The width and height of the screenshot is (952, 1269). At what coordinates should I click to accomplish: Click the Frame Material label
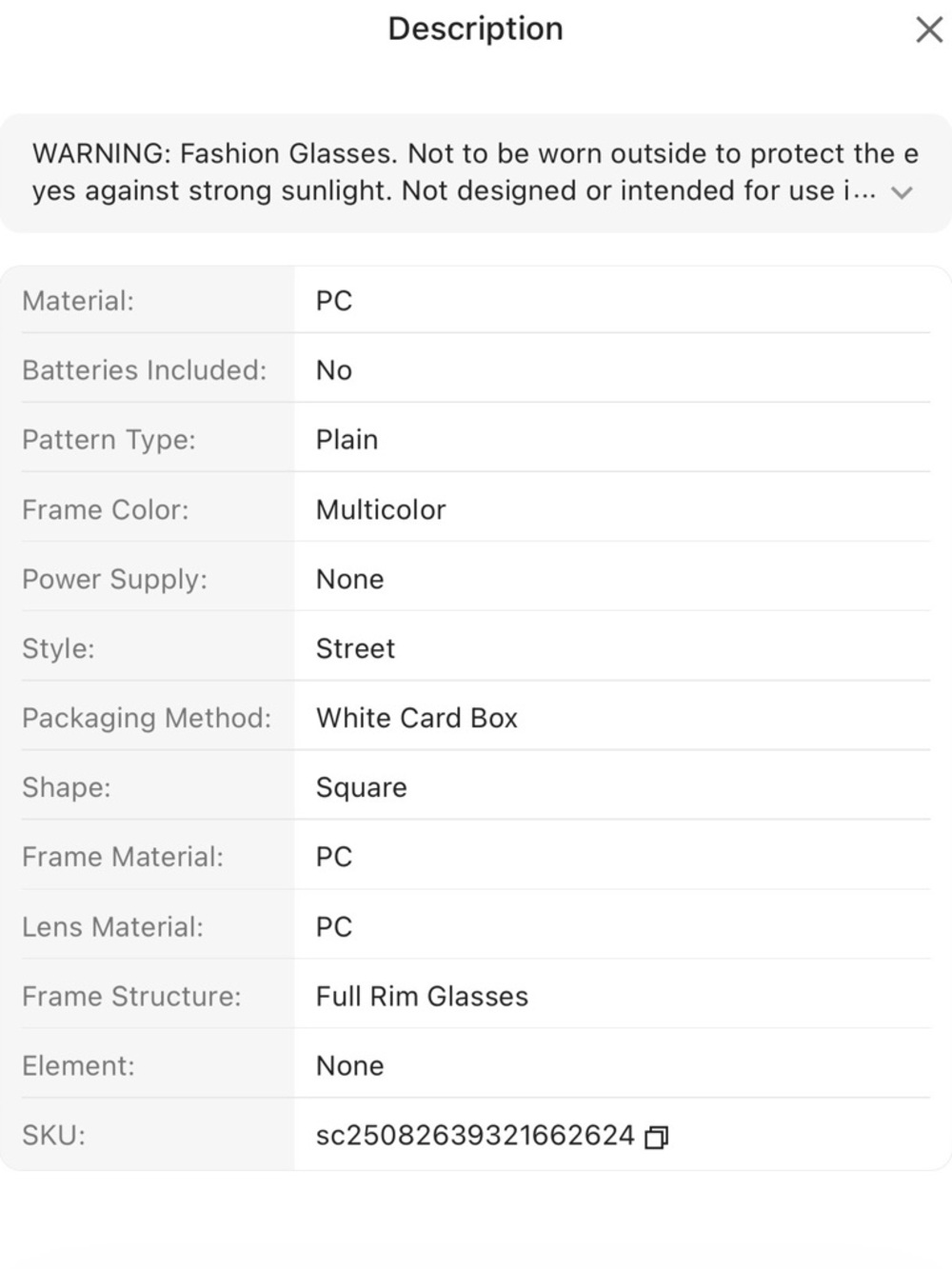click(123, 857)
